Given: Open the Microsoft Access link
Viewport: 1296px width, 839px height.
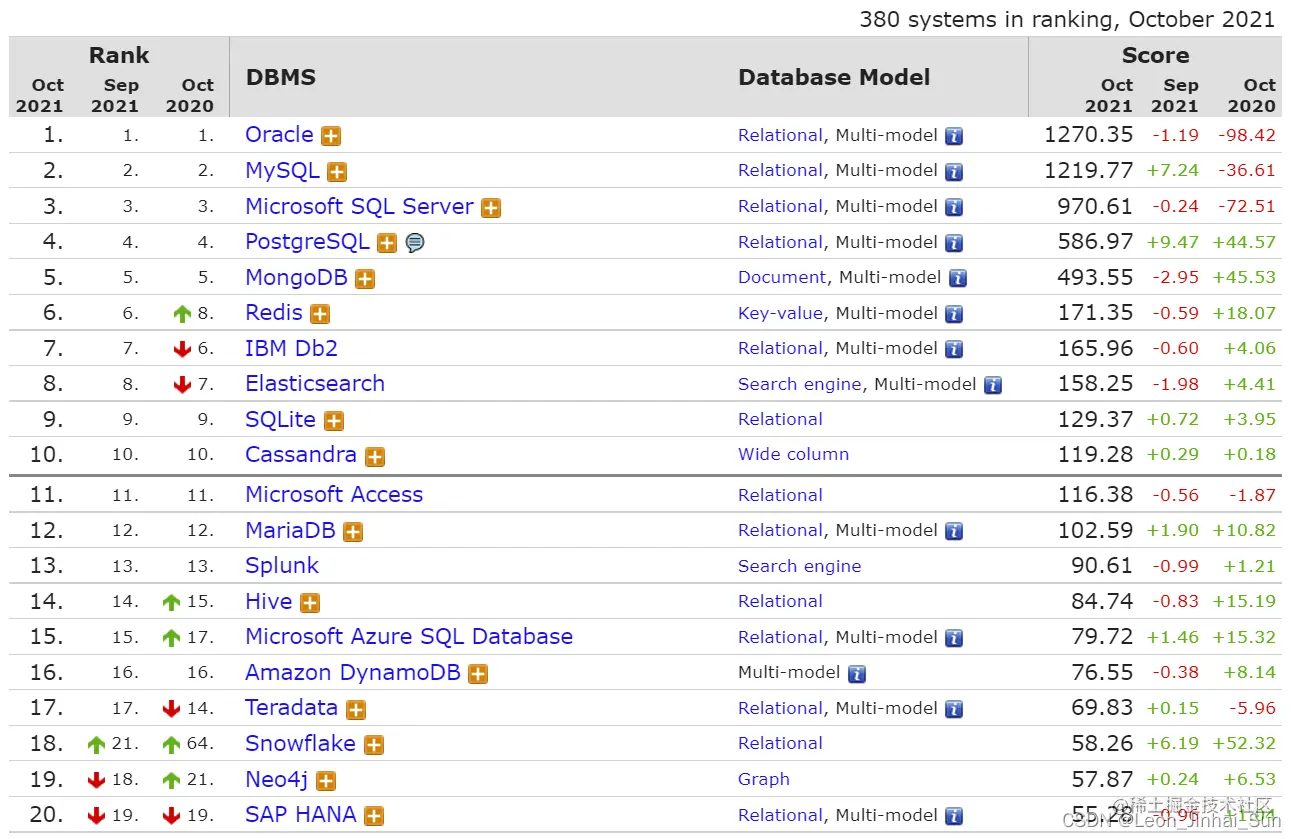Looking at the screenshot, I should [334, 494].
